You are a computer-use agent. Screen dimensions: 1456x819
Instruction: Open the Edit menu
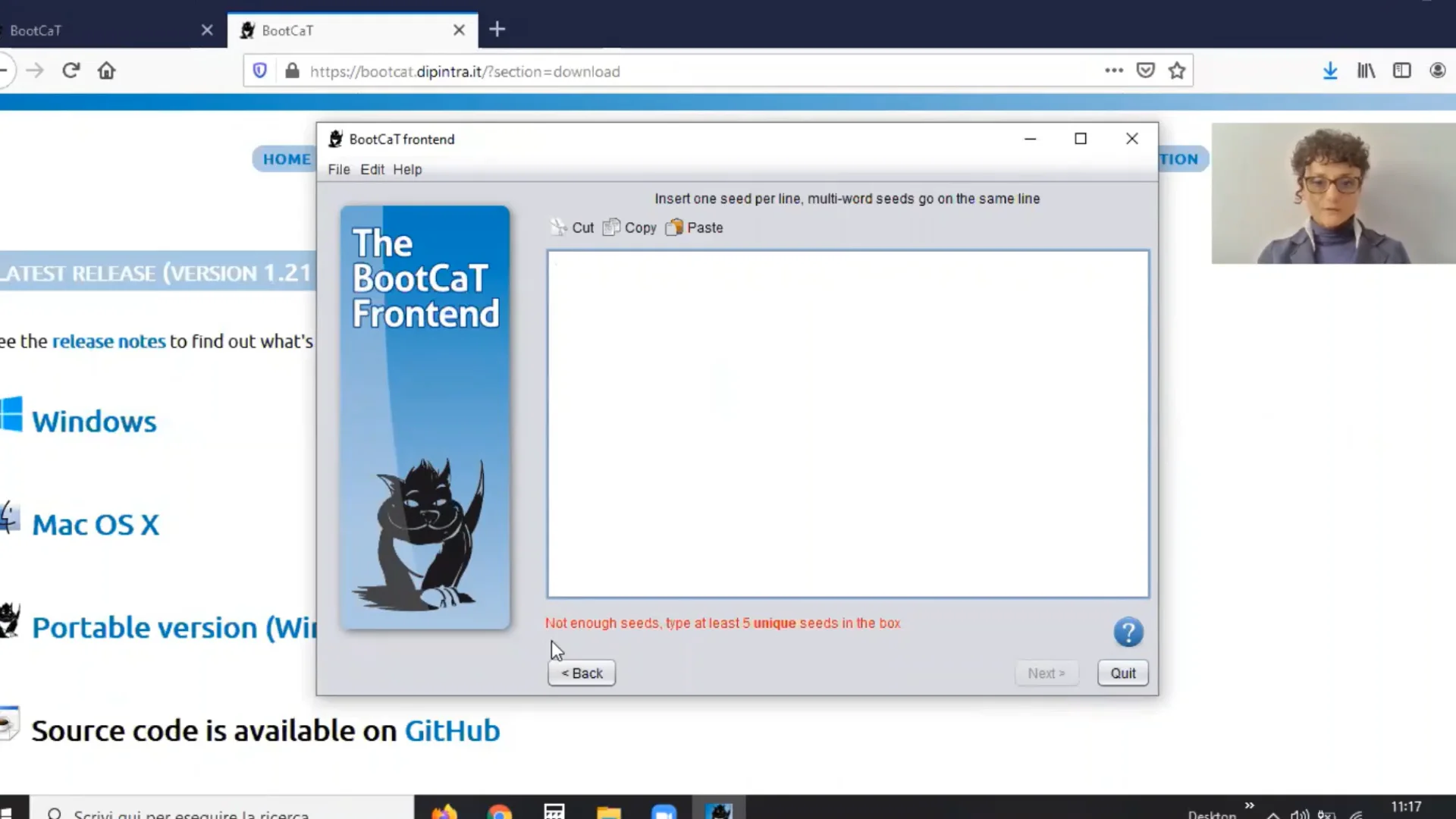(x=372, y=170)
